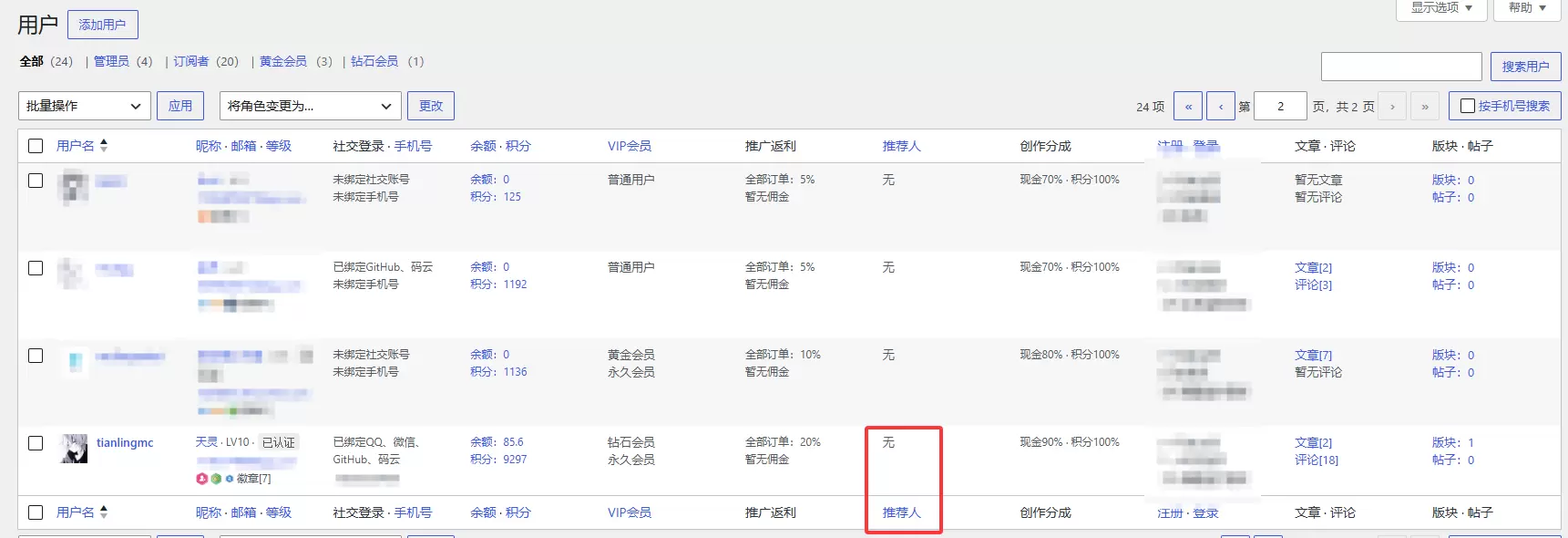Open 文章[7] posts link
The image size is (1568, 538).
(1313, 355)
